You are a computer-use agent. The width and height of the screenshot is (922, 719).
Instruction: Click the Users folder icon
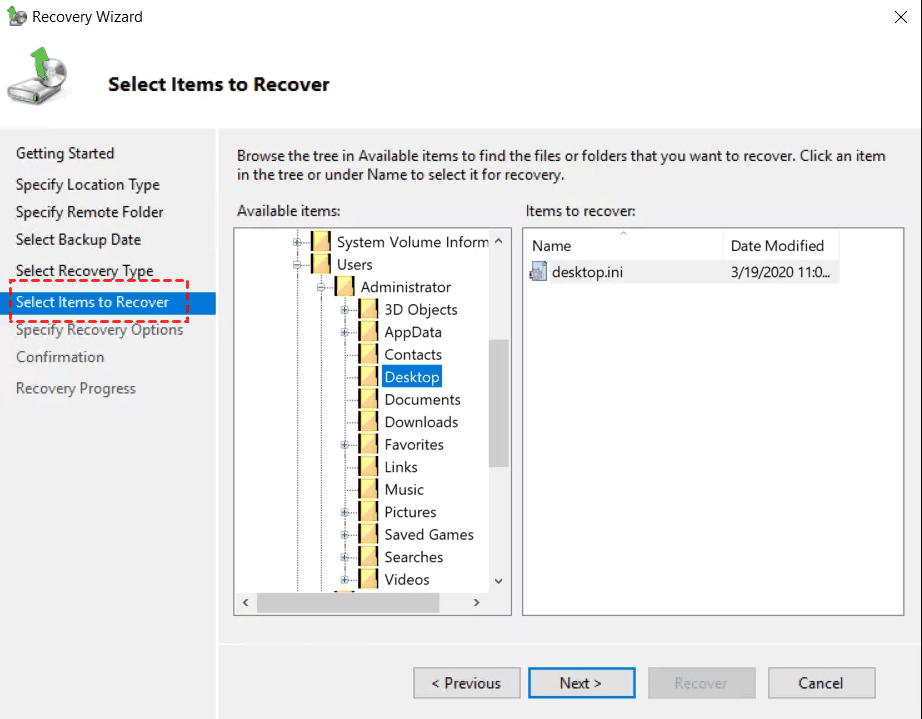[x=321, y=265]
